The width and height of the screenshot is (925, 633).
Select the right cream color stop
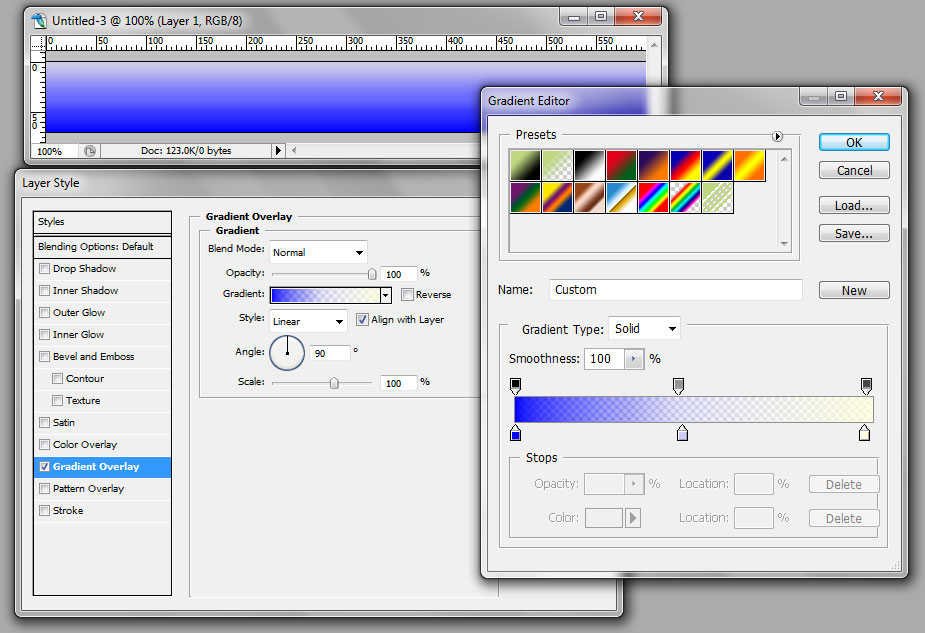[864, 433]
